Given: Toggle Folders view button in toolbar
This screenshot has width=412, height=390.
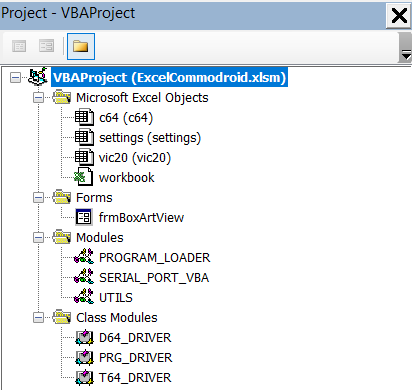Looking at the screenshot, I should point(81,46).
